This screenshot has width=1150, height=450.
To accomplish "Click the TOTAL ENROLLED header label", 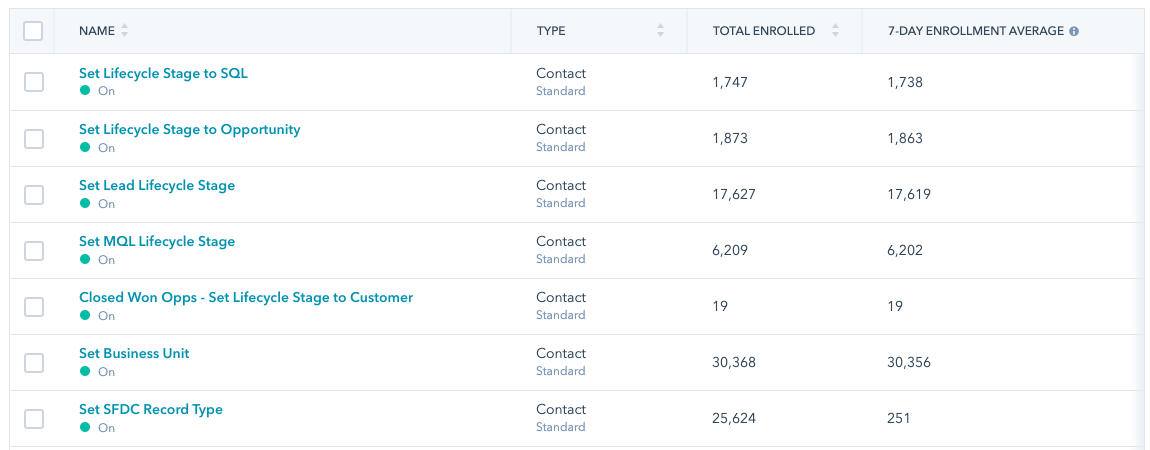I will [x=764, y=31].
